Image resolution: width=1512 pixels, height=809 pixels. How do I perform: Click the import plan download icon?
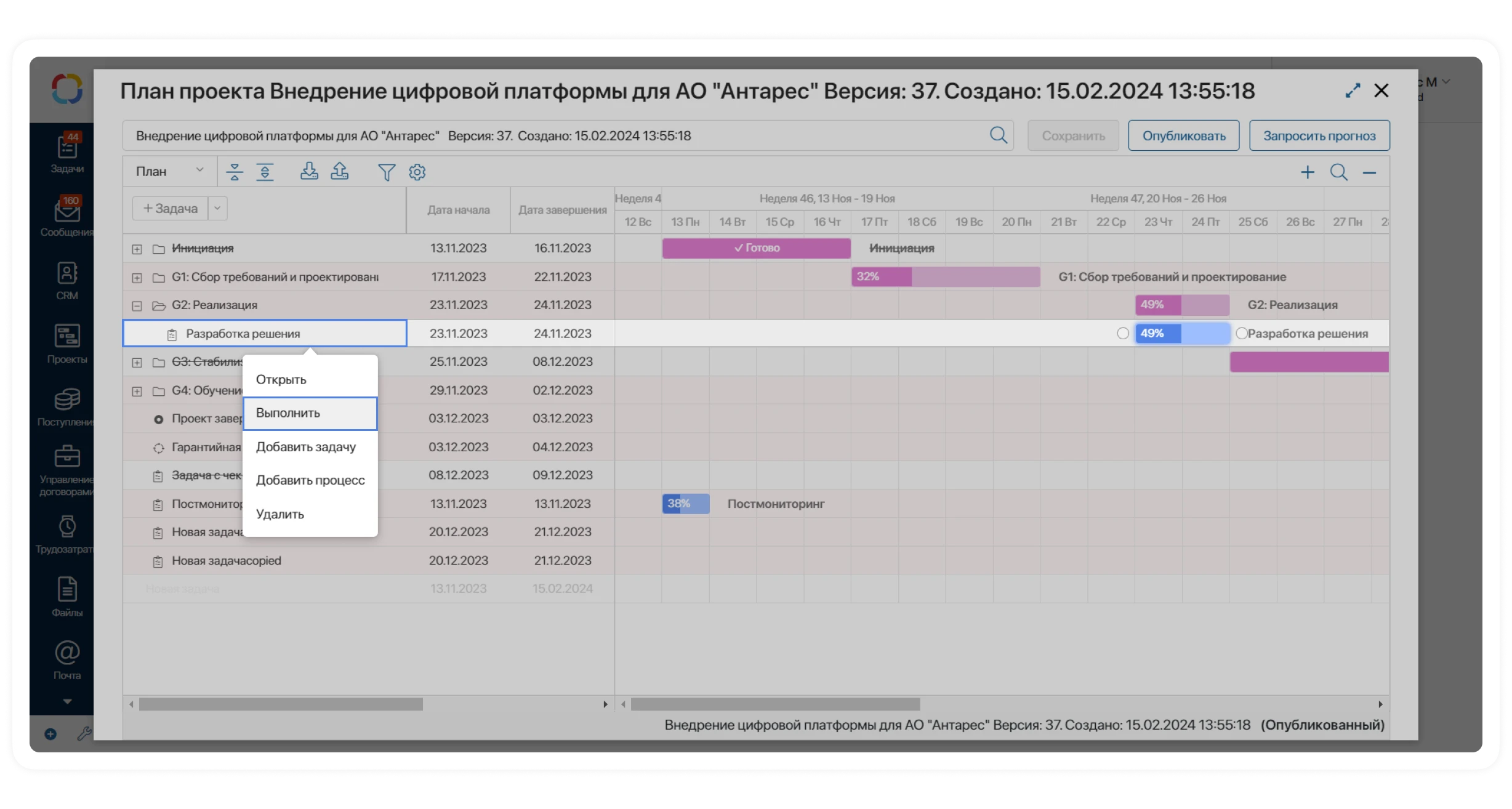[x=309, y=171]
